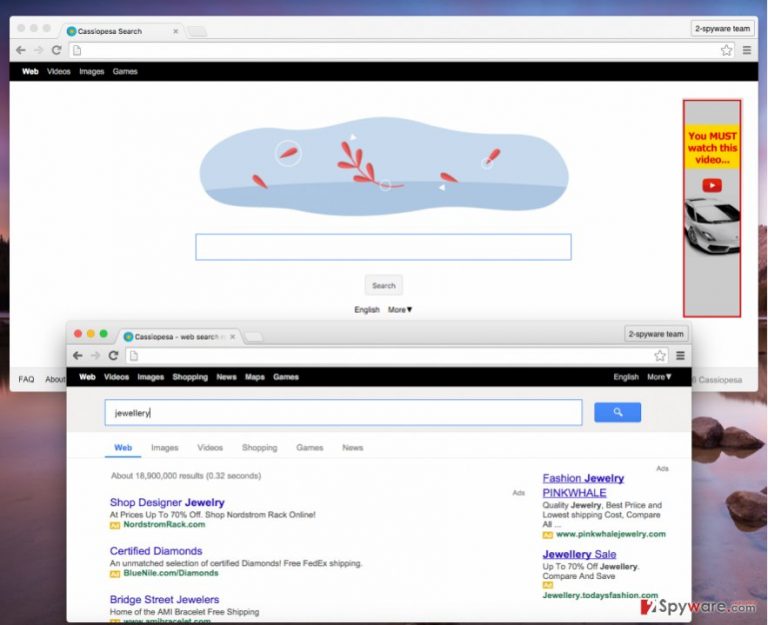Expand More dropdown in front window black bar
This screenshot has height=625, width=768.
click(x=659, y=377)
